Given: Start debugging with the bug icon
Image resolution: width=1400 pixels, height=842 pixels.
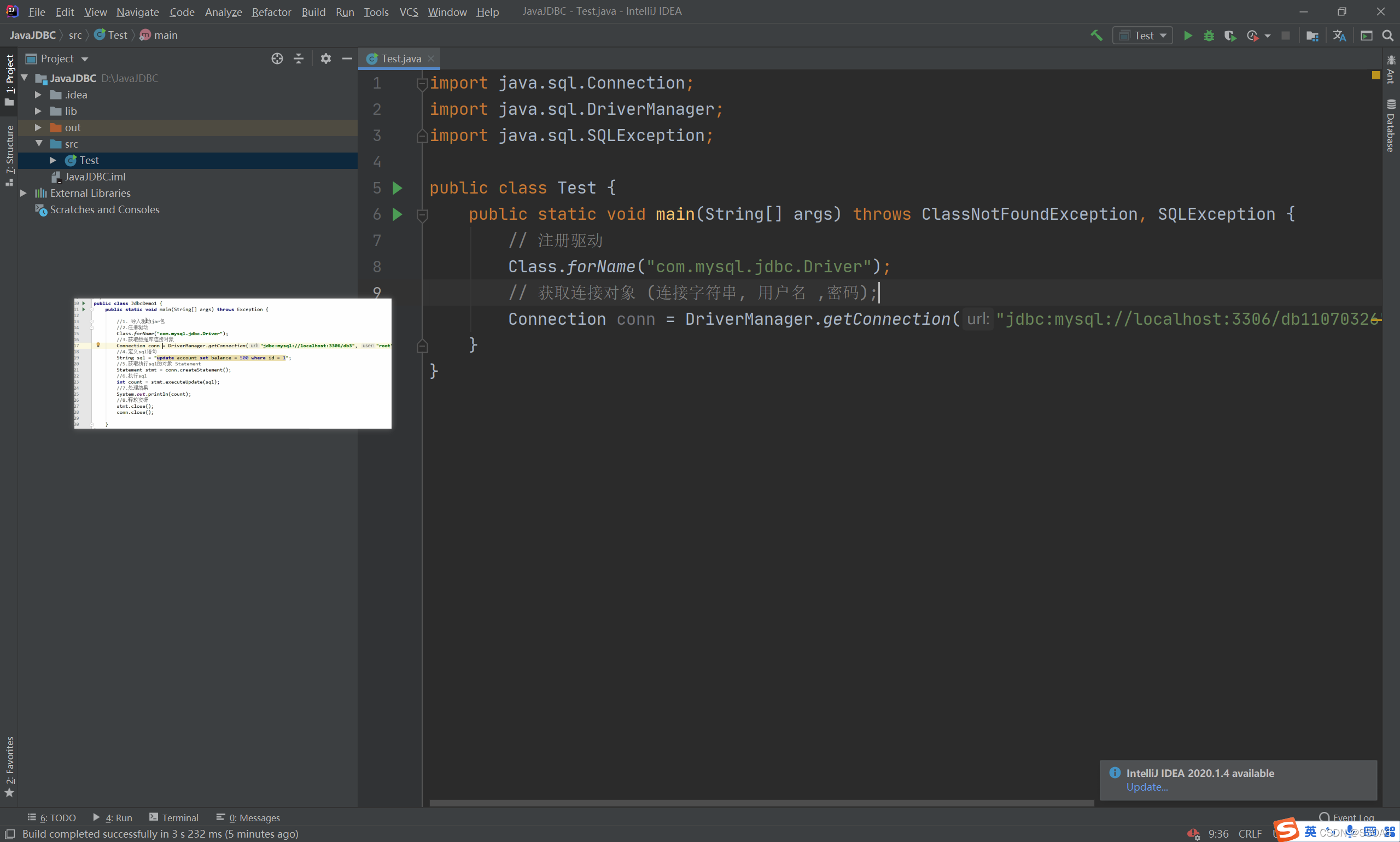Looking at the screenshot, I should (1209, 35).
